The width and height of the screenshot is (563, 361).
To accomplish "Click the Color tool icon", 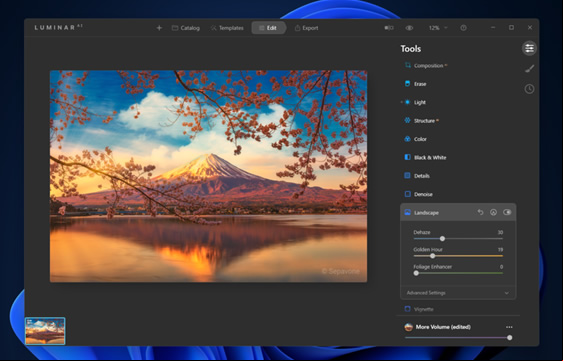I will tap(408, 139).
